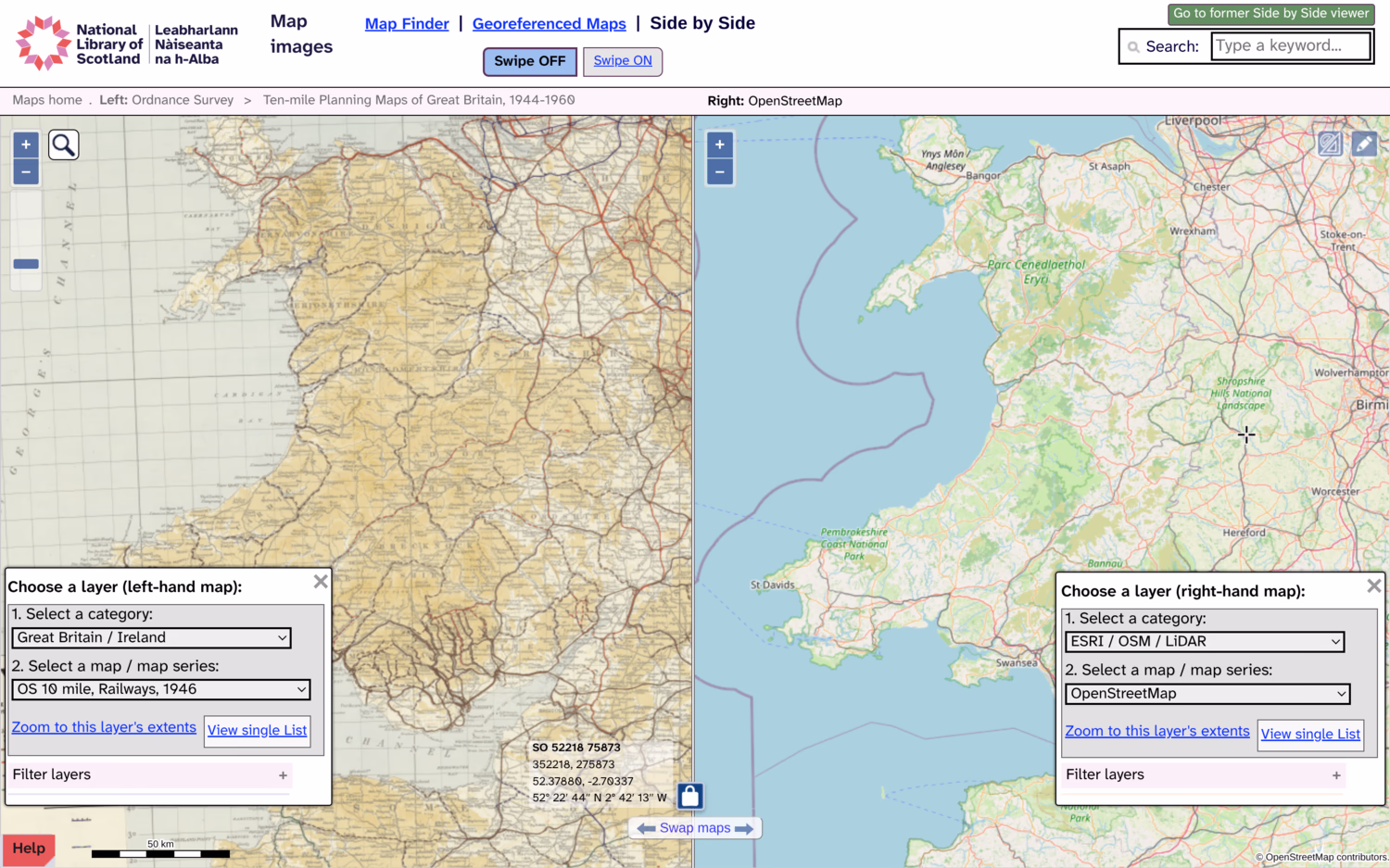The height and width of the screenshot is (868, 1390).
Task: Click the pencil draw icon on right map
Action: tap(1364, 144)
